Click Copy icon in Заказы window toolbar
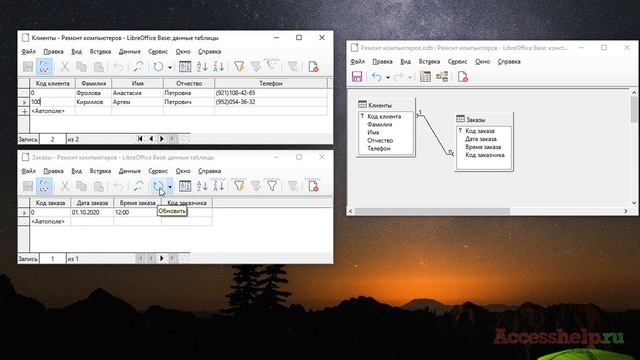640x360 pixels. 81,187
